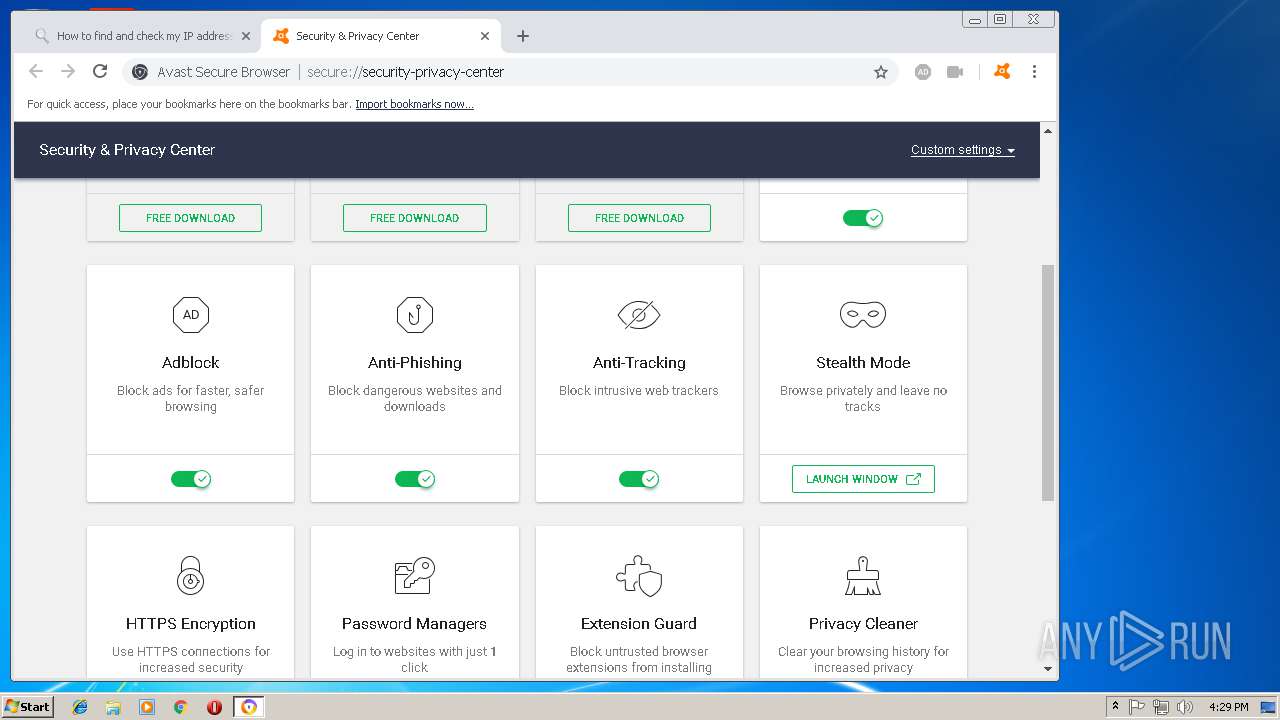The image size is (1280, 720).
Task: Click the HTTPS Encryption card title
Action: pos(191,624)
